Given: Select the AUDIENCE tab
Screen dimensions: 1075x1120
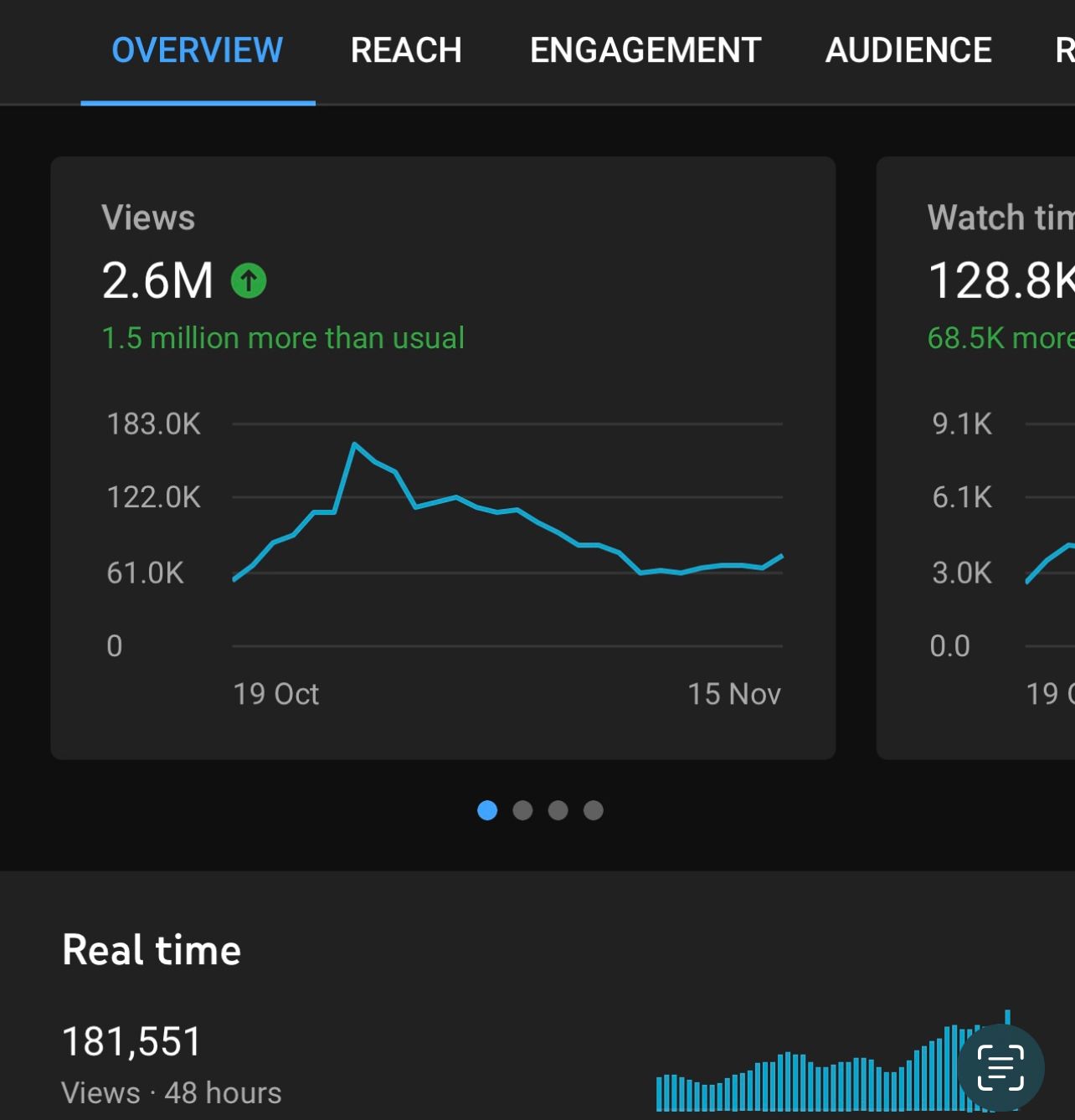Looking at the screenshot, I should (x=908, y=50).
